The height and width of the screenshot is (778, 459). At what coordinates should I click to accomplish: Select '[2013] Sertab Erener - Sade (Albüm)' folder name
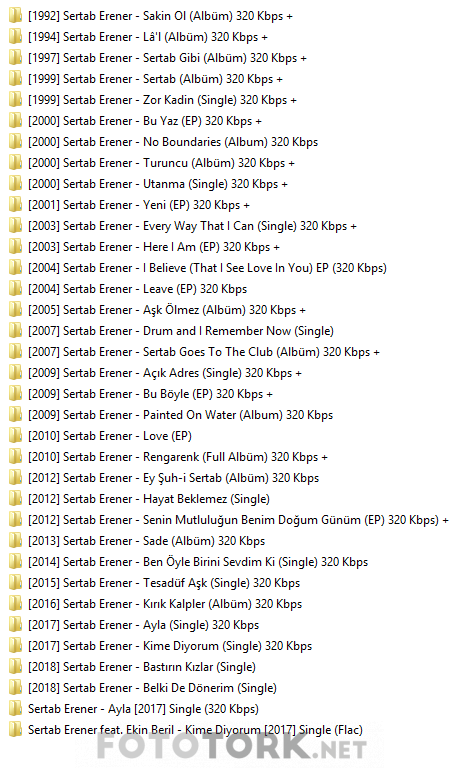coord(147,541)
